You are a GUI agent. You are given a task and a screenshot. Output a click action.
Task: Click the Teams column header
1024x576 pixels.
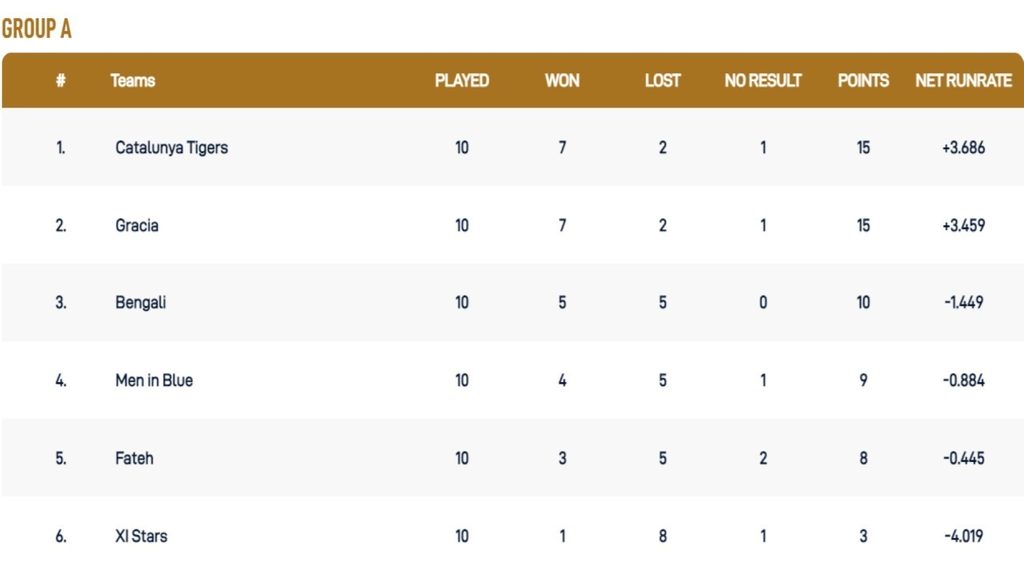pos(133,81)
